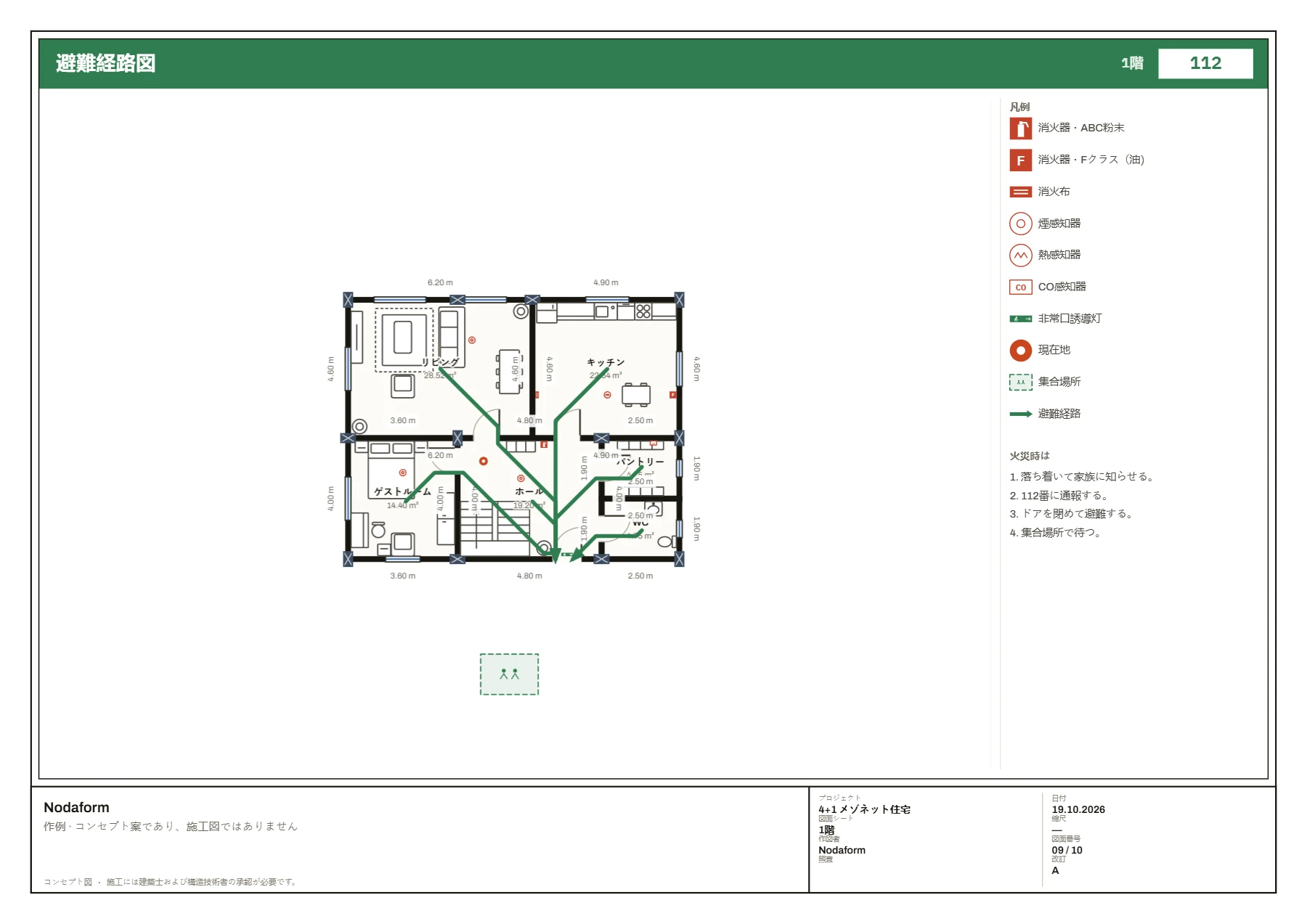The height and width of the screenshot is (924, 1307).
Task: Click the ABC powder extinguisher legend icon
Action: (x=1020, y=128)
